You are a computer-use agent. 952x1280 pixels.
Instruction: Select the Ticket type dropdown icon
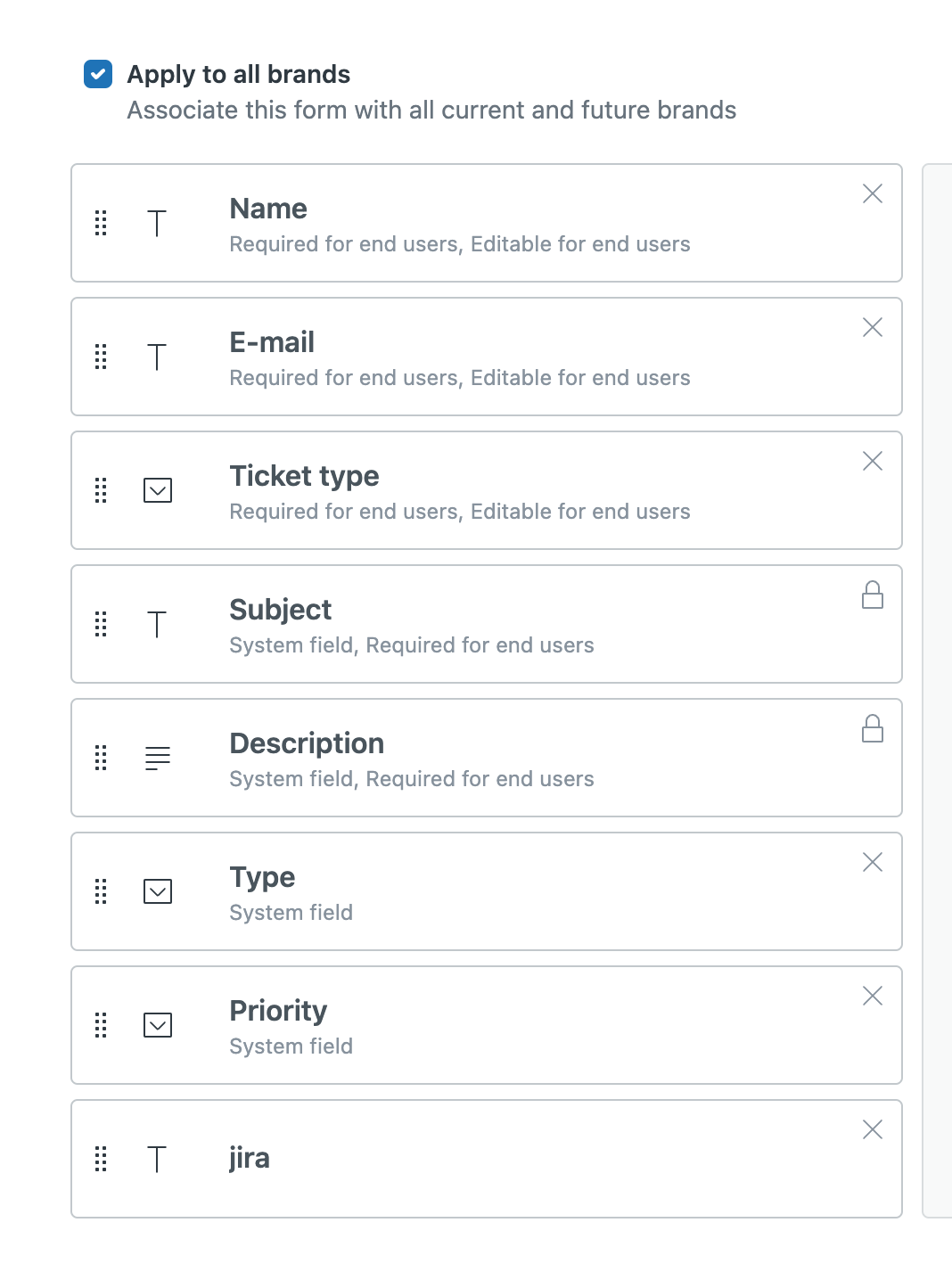158,490
